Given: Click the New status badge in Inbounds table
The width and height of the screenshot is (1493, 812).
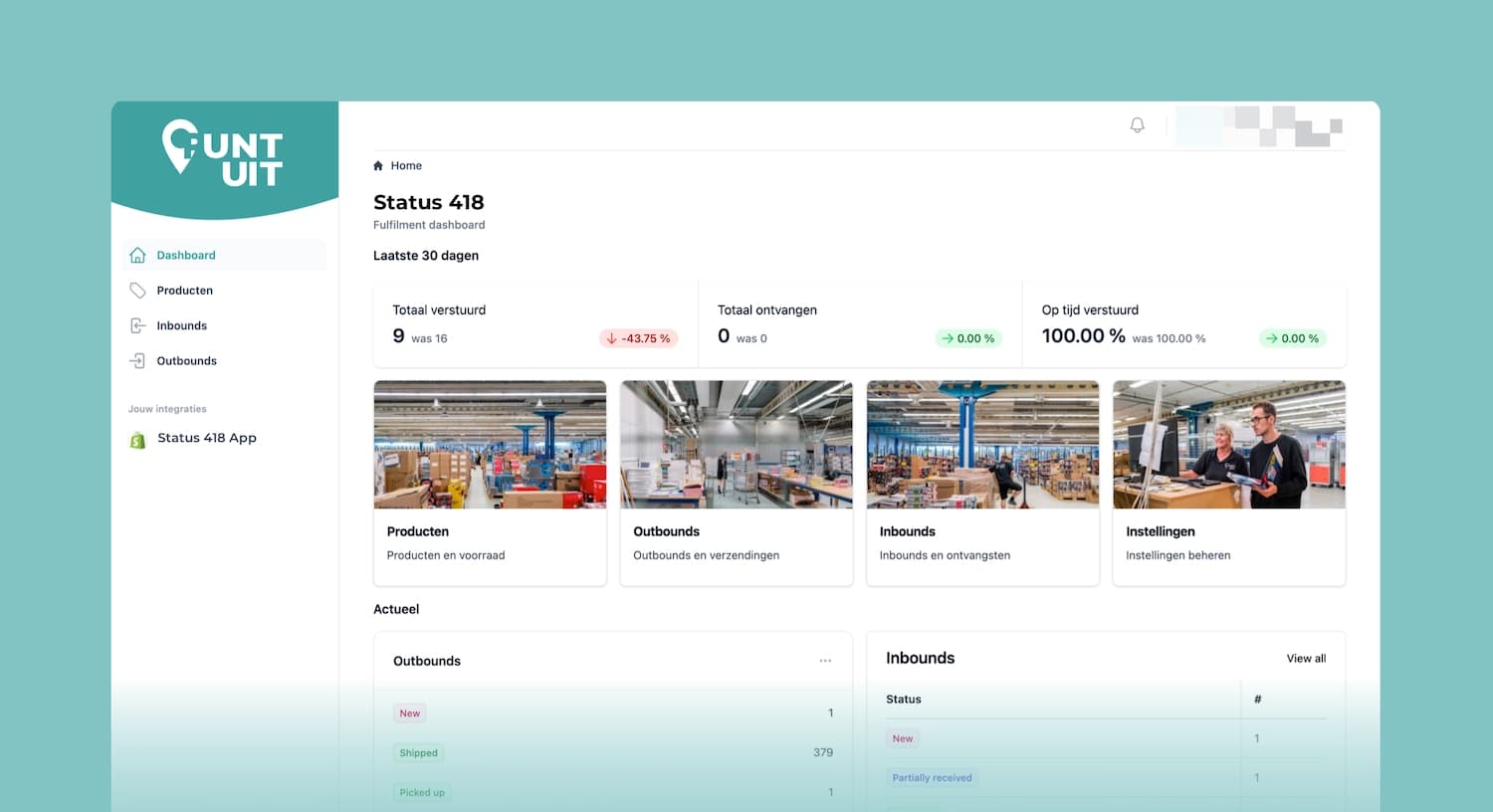Looking at the screenshot, I should [x=902, y=738].
